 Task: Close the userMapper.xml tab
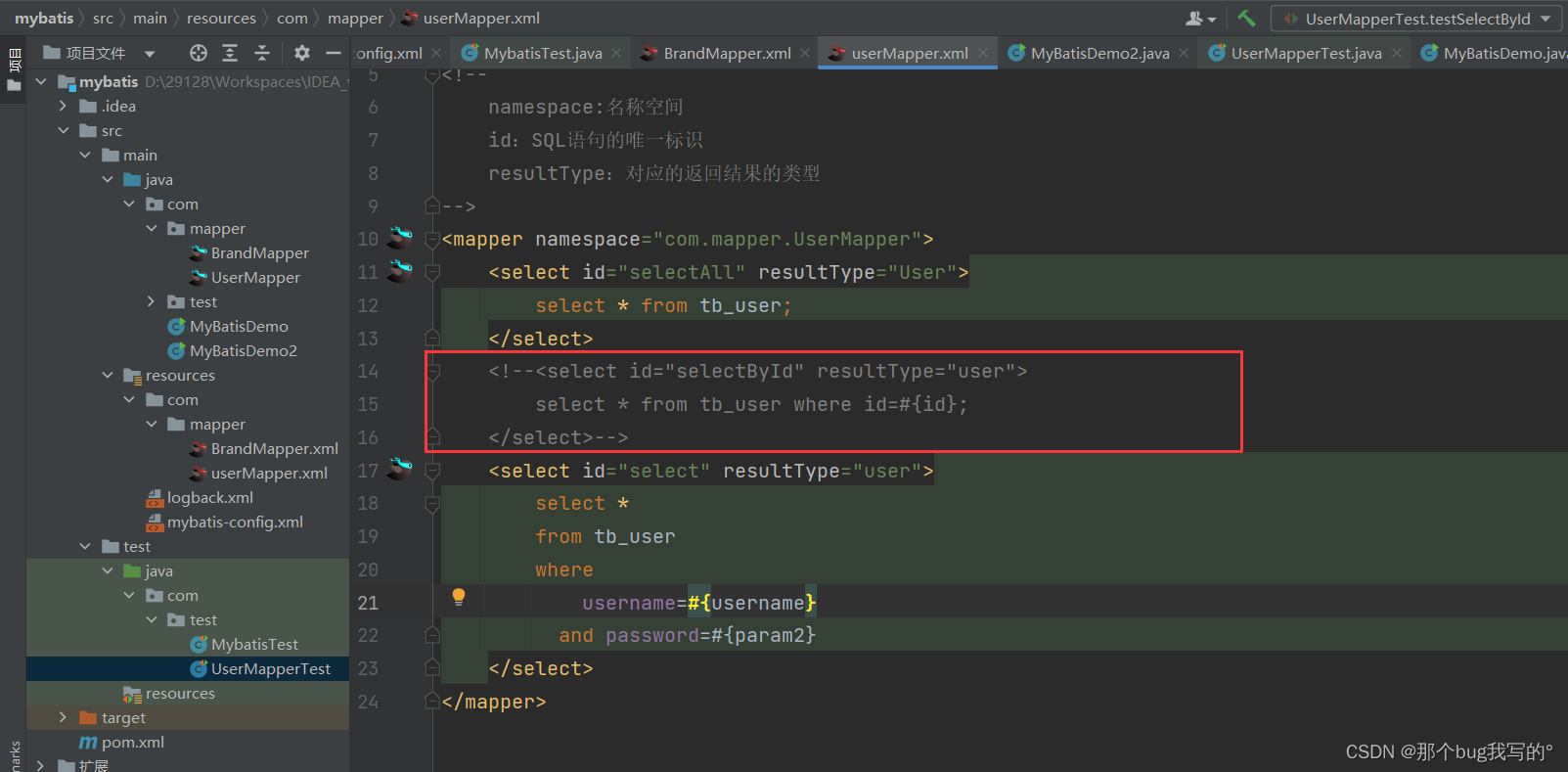[x=983, y=53]
